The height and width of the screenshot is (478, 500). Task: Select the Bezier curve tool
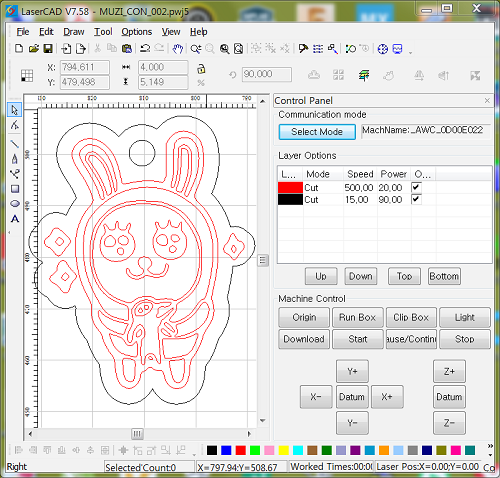pyautogui.click(x=15, y=174)
